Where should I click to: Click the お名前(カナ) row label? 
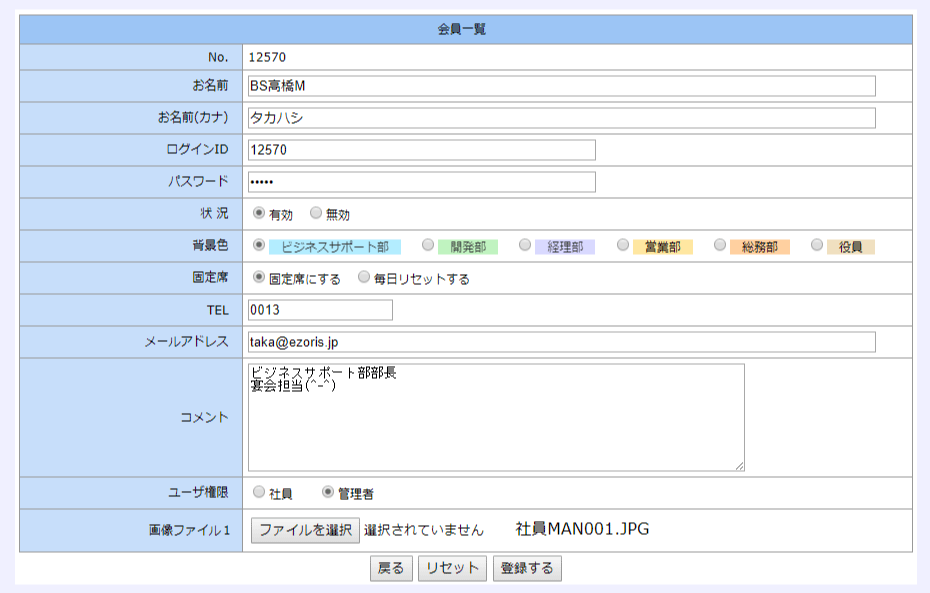193,117
